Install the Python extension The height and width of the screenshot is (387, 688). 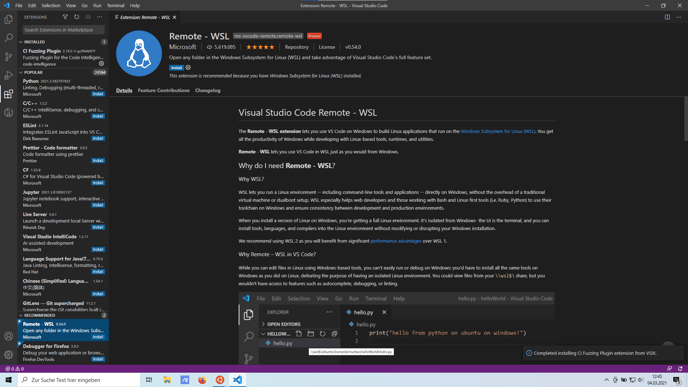click(x=98, y=94)
